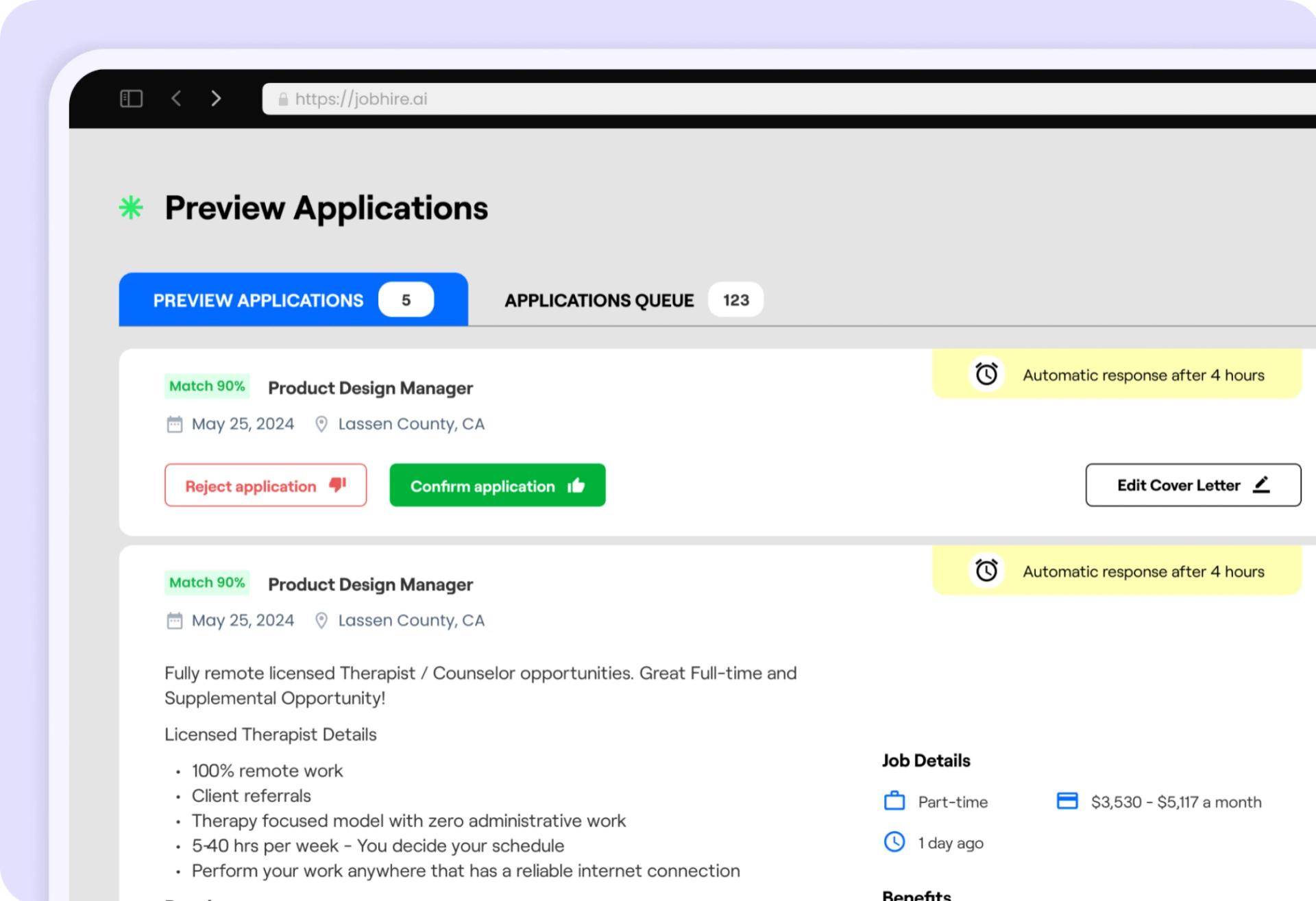
Task: Click Reject application on first job listing
Action: click(265, 485)
